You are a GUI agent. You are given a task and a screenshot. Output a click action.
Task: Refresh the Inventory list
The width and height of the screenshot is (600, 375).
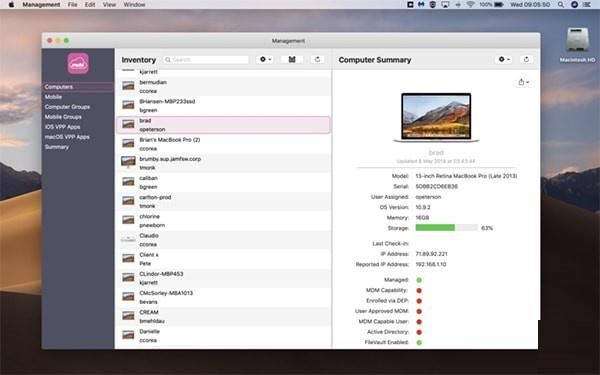click(x=317, y=59)
